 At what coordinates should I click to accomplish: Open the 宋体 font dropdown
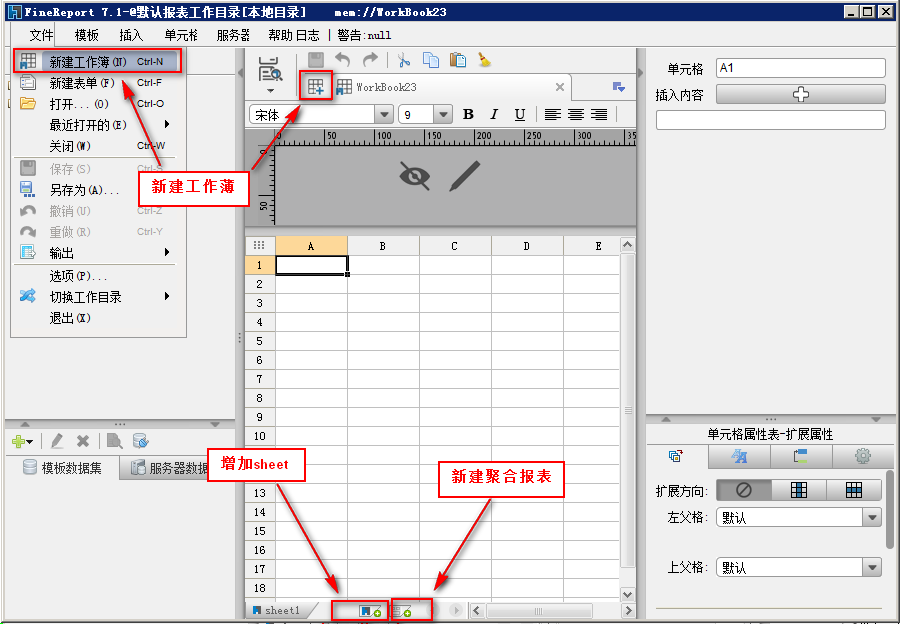tap(384, 115)
